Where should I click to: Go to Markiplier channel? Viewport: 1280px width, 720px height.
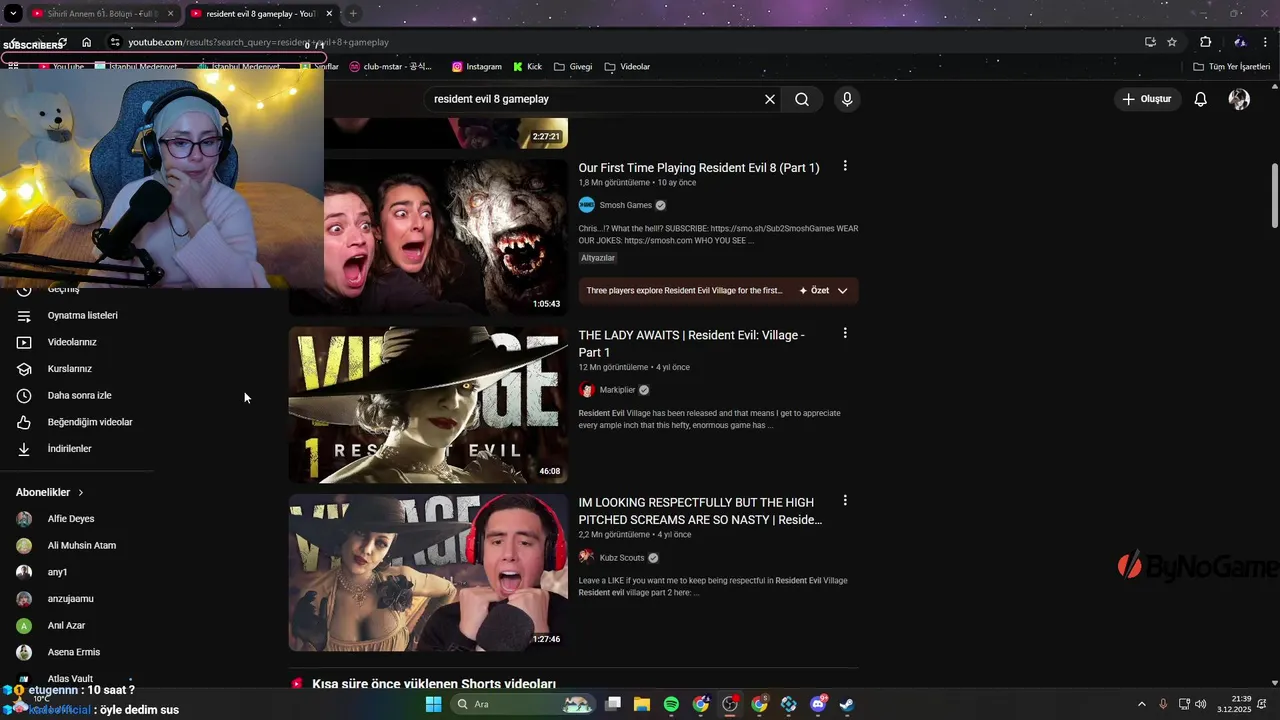coord(617,390)
